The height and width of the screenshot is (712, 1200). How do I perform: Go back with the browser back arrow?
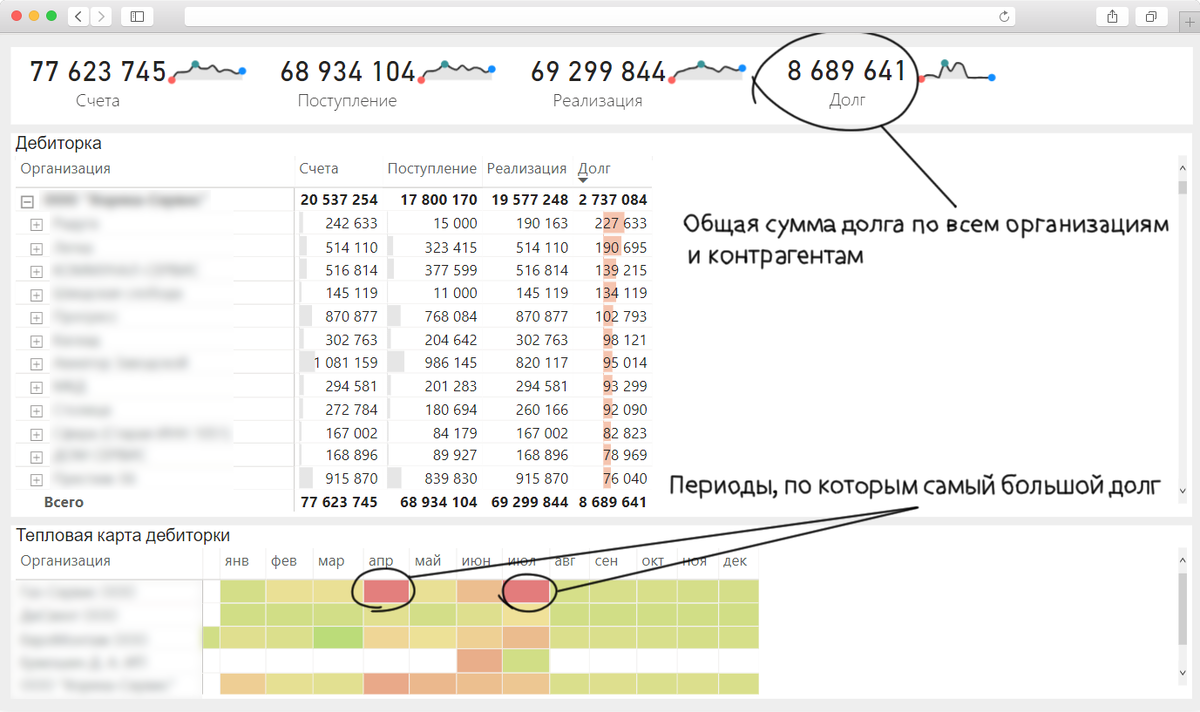79,16
